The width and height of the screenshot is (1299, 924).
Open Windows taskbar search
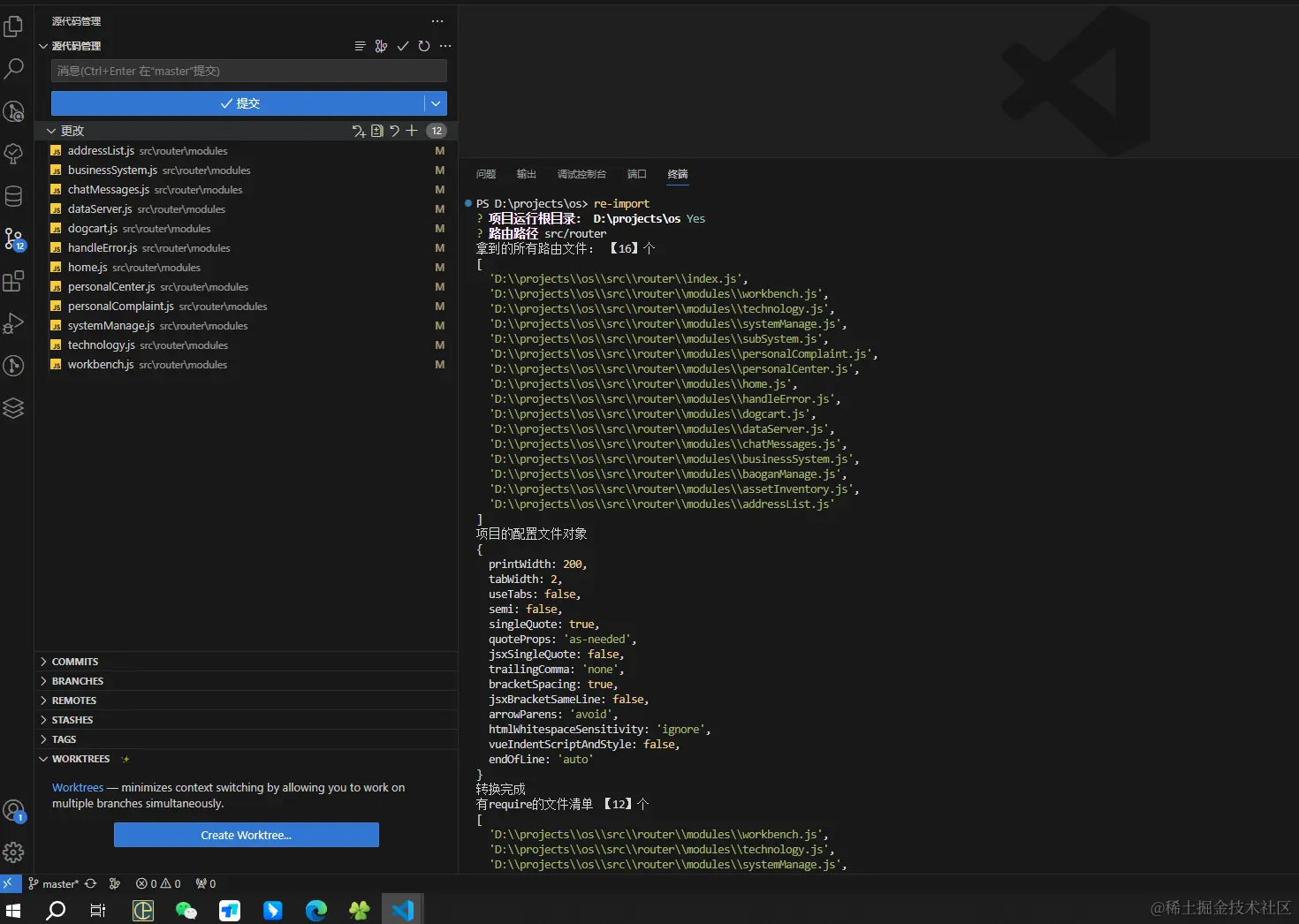56,910
